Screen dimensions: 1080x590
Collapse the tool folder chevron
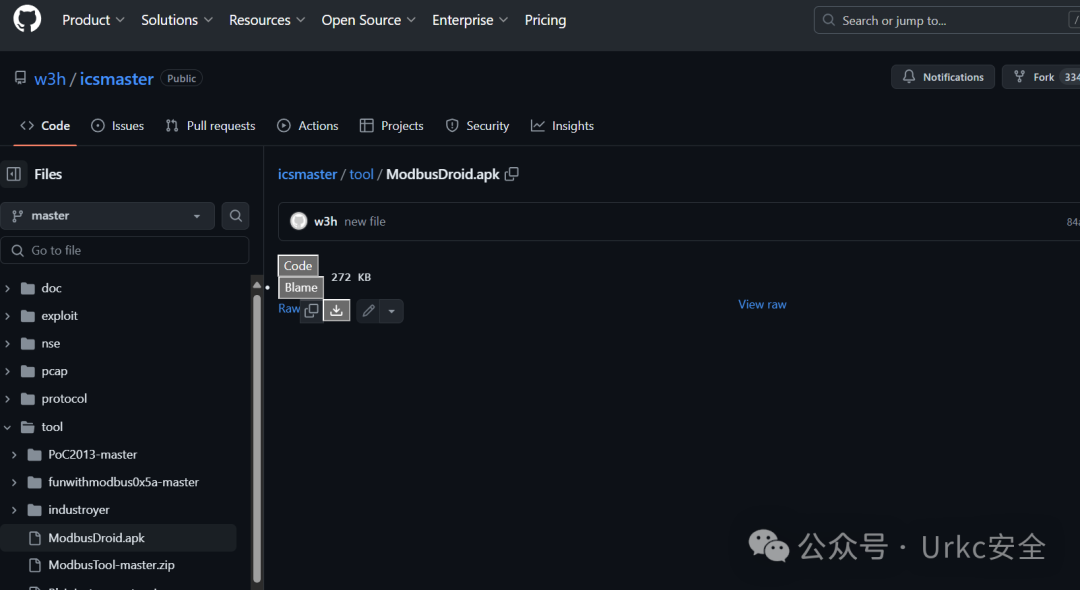pos(8,427)
